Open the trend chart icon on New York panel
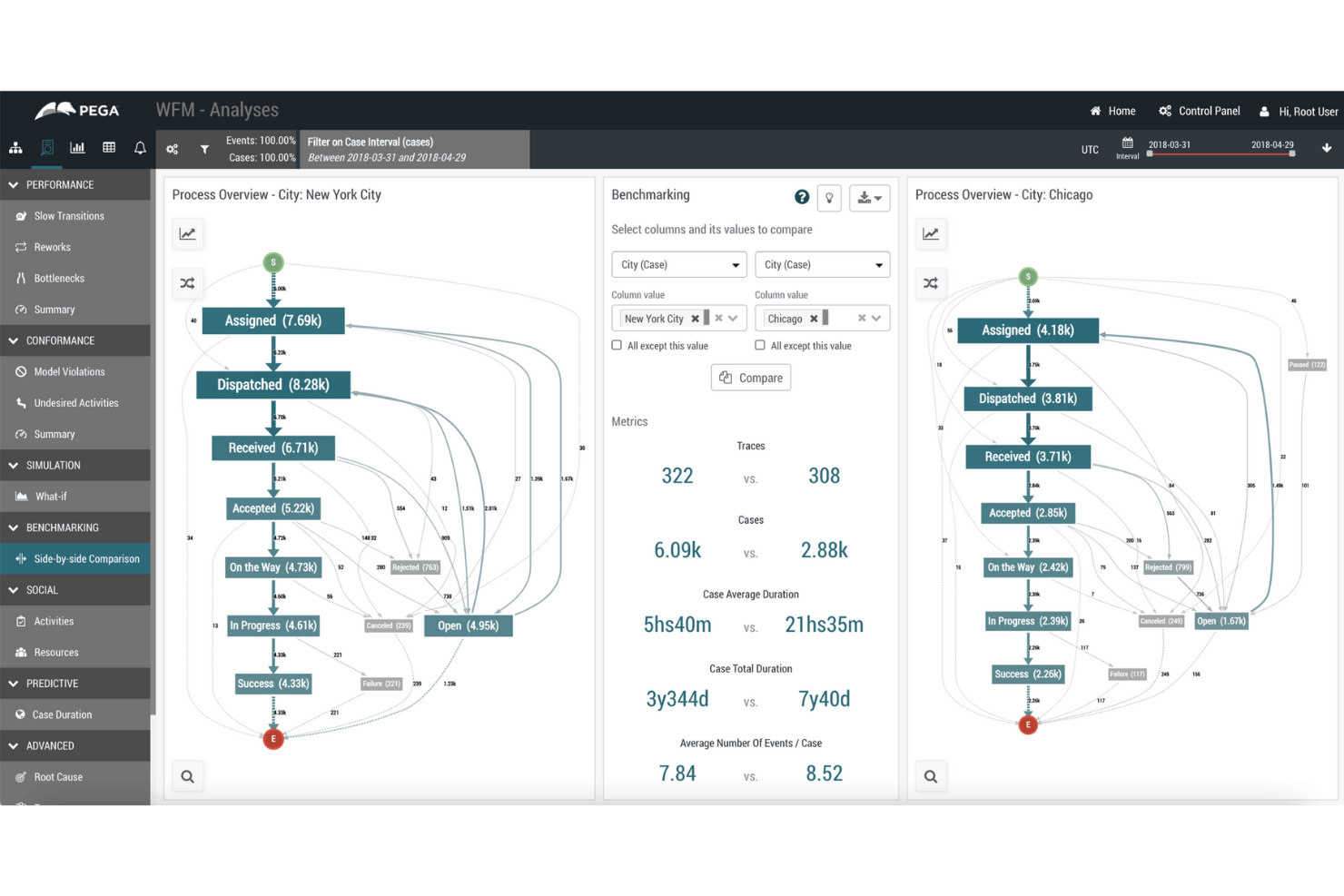The width and height of the screenshot is (1344, 896). point(187,233)
